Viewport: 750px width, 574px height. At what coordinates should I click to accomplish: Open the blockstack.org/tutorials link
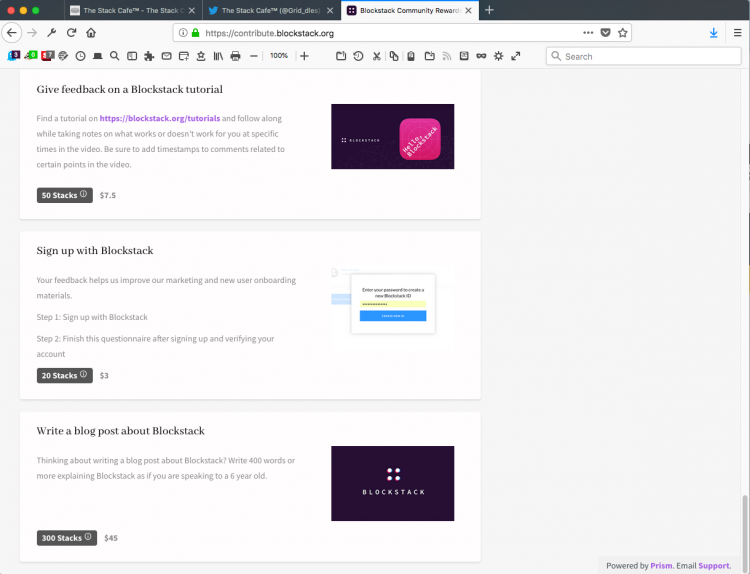tap(160, 118)
